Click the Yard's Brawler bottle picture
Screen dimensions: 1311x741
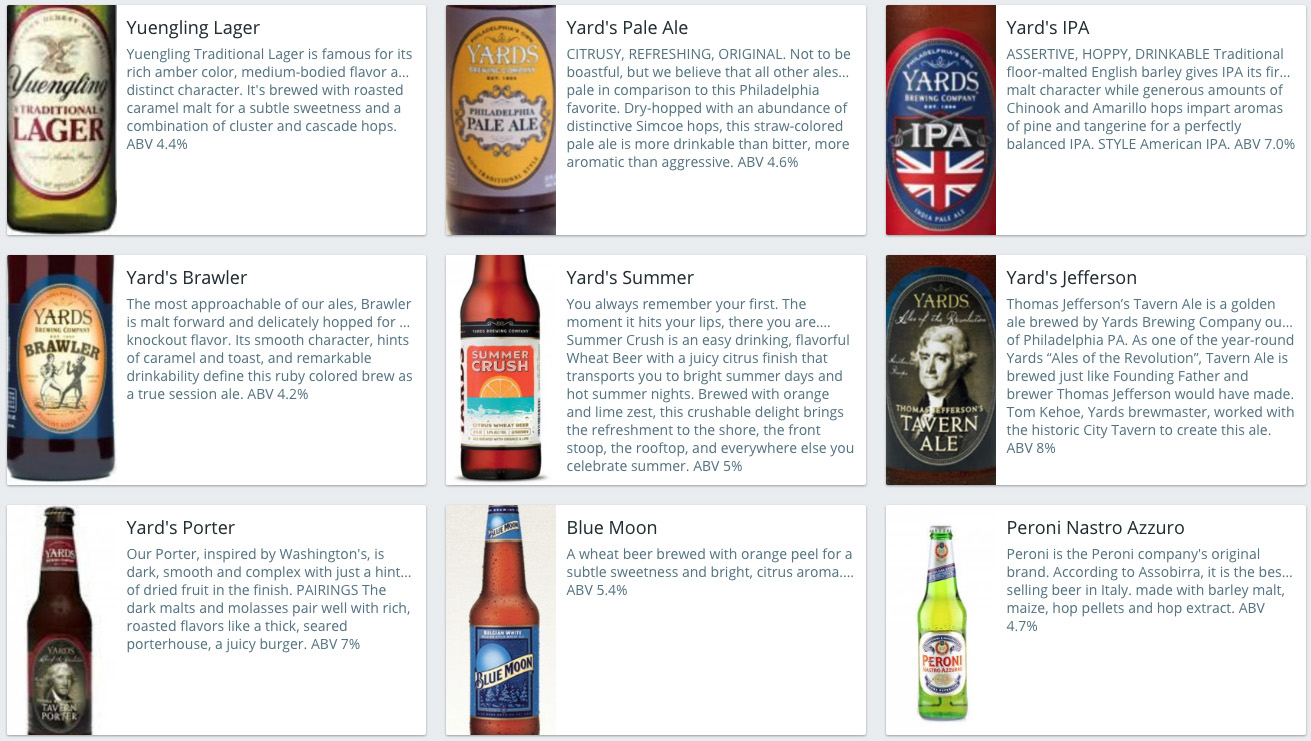click(x=62, y=368)
